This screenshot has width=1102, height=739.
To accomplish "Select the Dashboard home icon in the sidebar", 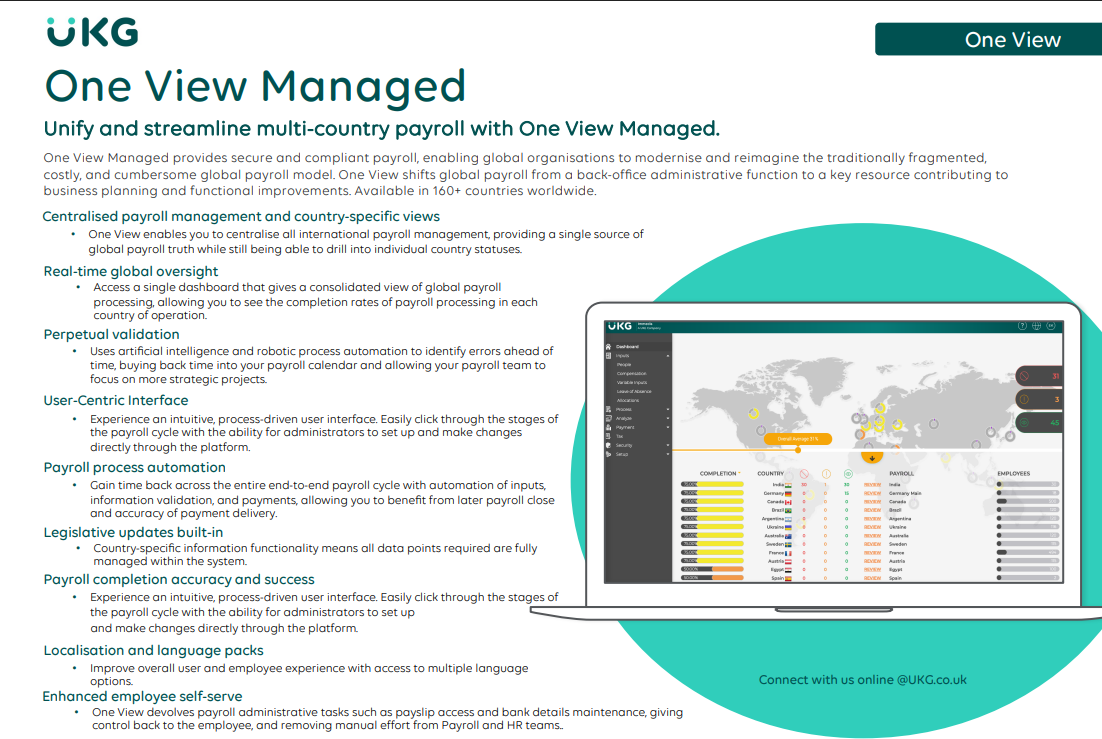I will pyautogui.click(x=608, y=346).
